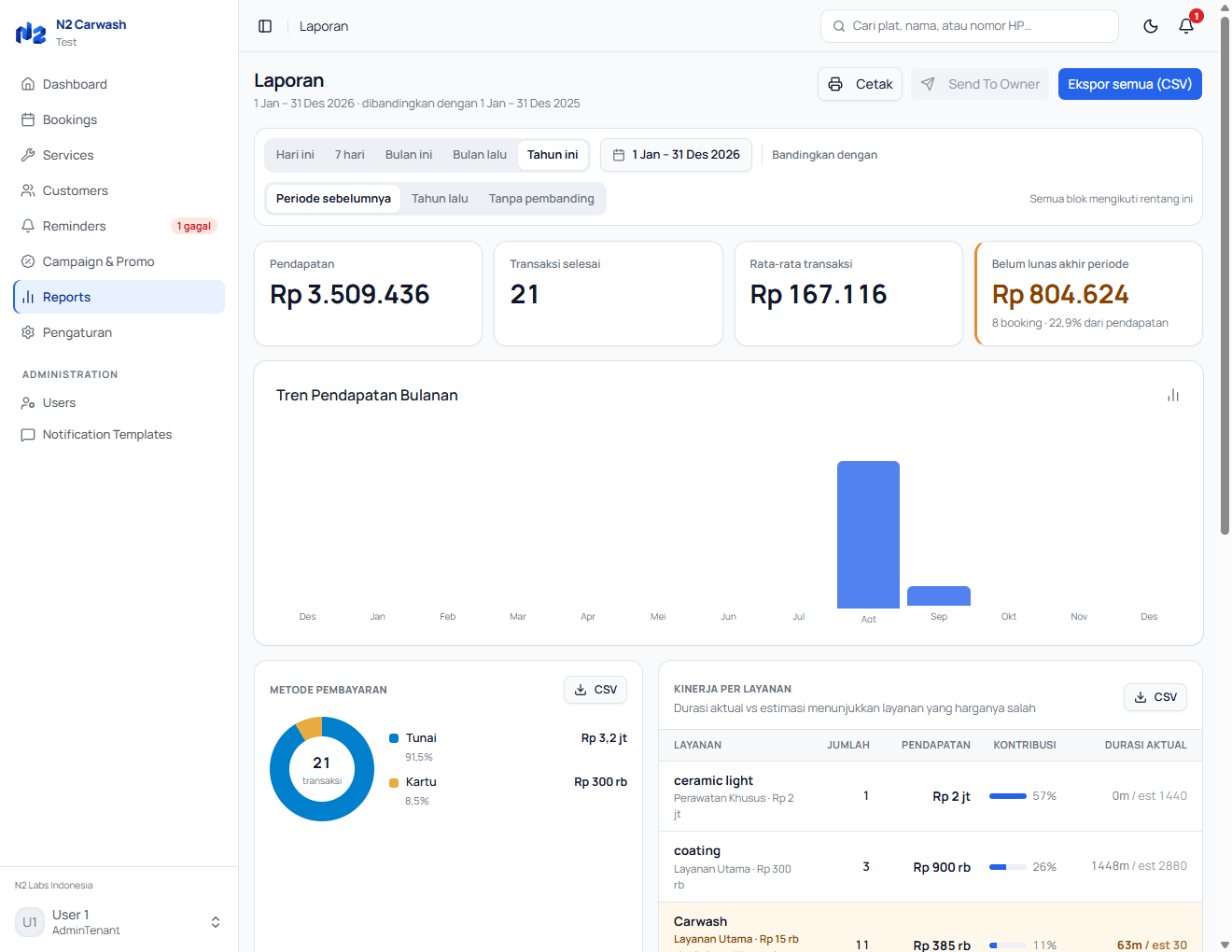
Task: Click the search magnifier icon
Action: pos(839,26)
